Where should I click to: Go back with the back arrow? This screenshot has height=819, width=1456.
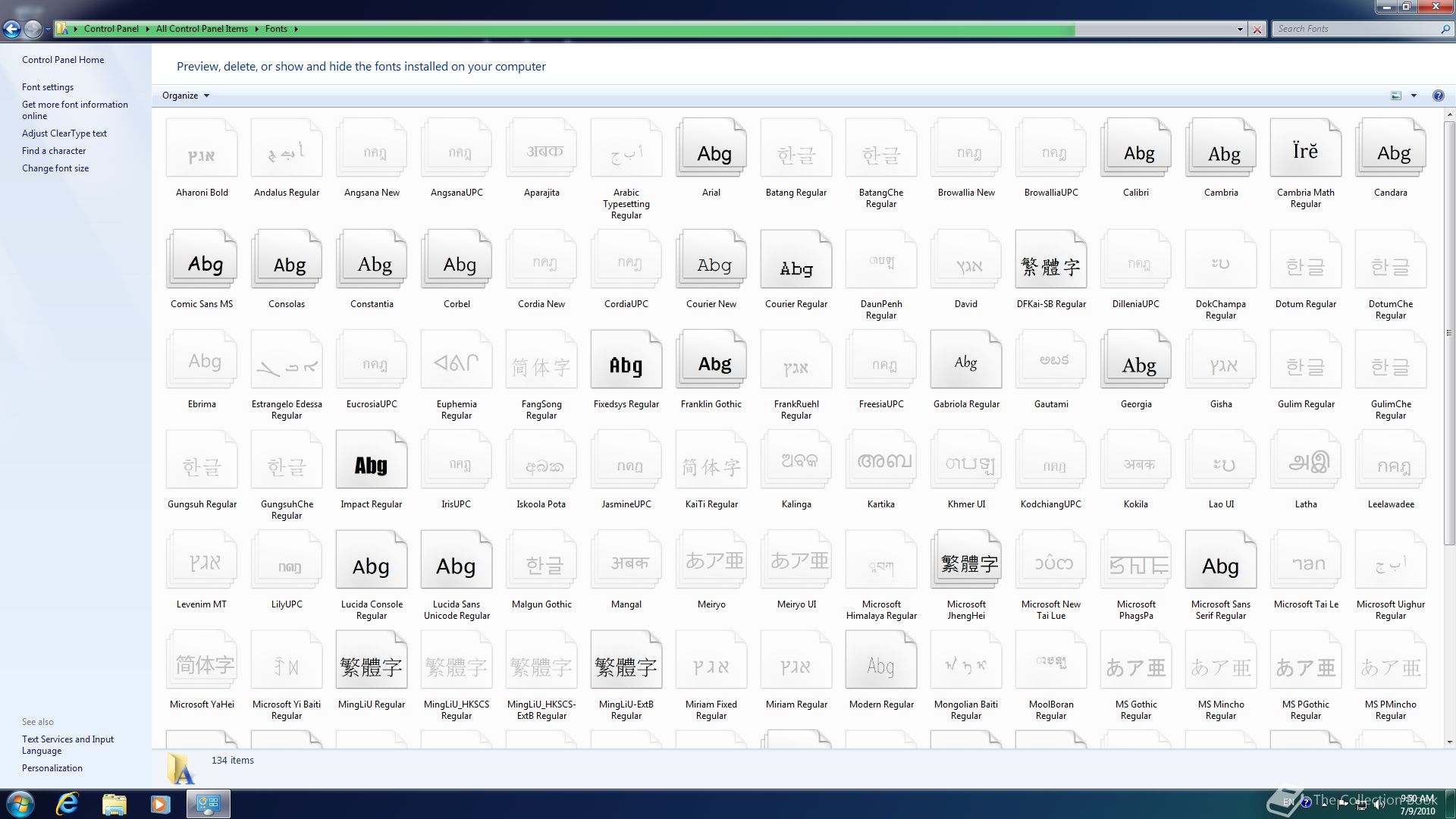click(x=11, y=29)
